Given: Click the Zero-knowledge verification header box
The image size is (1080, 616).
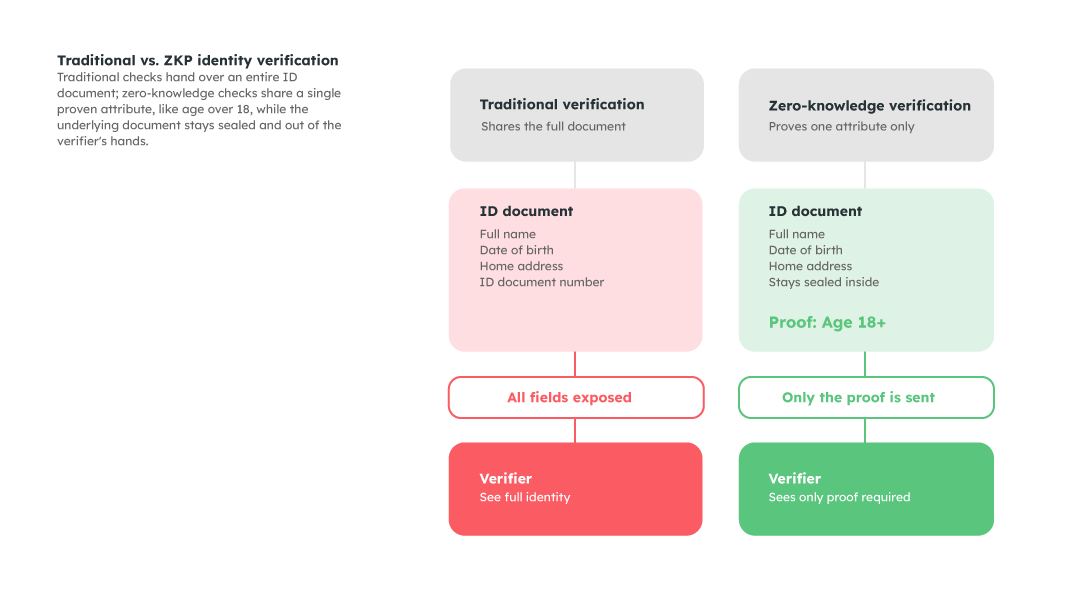Looking at the screenshot, I should (866, 115).
